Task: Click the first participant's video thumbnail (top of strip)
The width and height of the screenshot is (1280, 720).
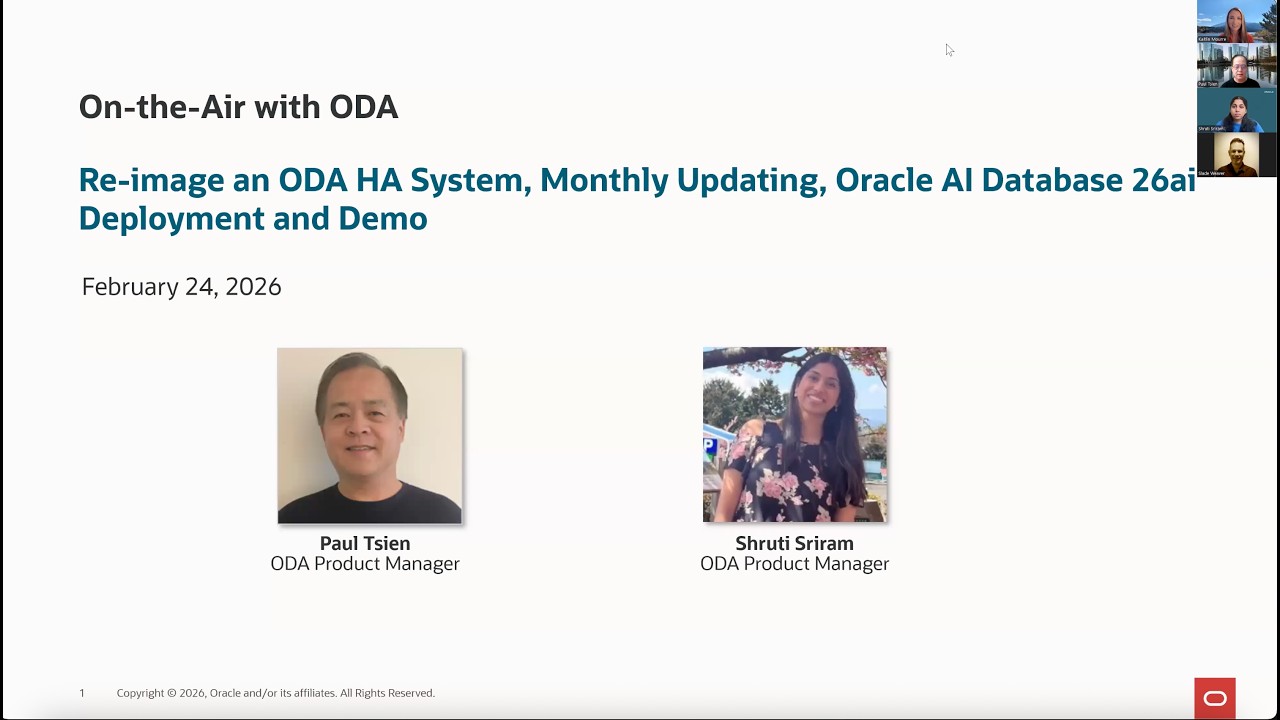Action: [x=1236, y=22]
